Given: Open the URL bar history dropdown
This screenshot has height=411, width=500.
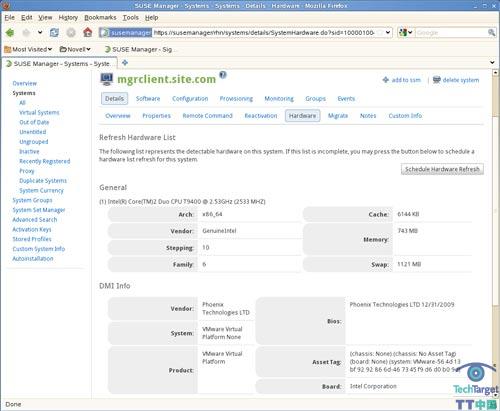Looking at the screenshot, I should [x=388, y=32].
